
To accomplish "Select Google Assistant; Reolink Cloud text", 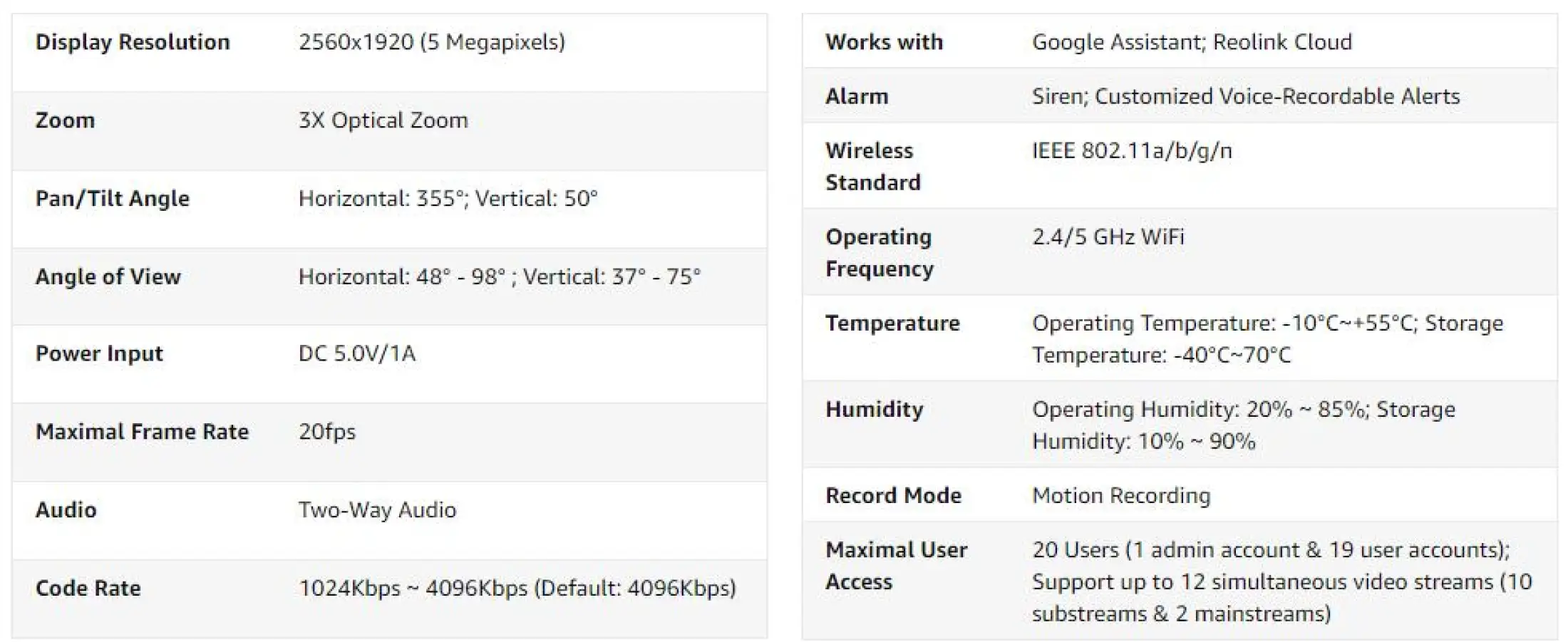I will pyautogui.click(x=1191, y=42).
